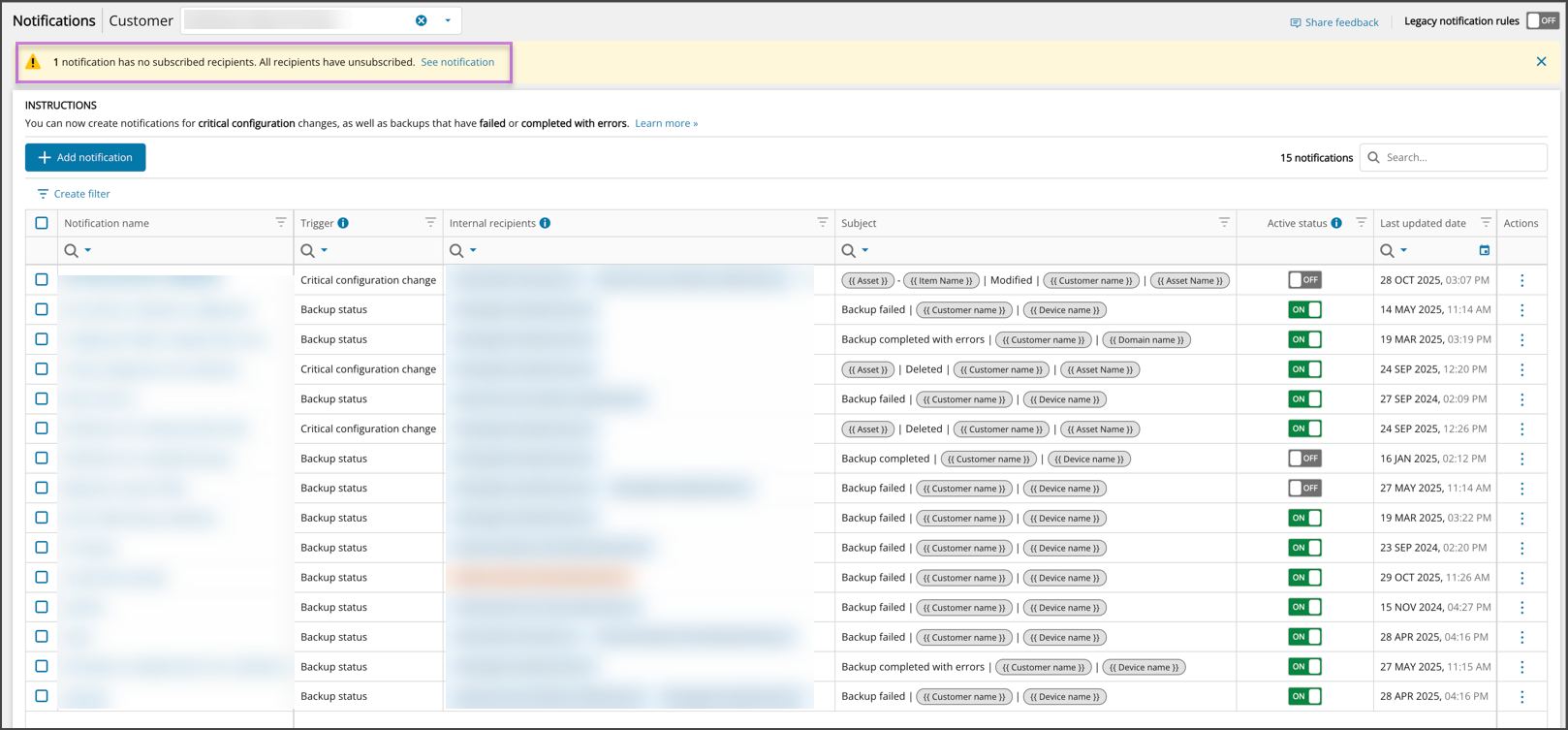Click the Trigger column info icon
Viewport: 1568px width, 730px height.
[x=343, y=223]
